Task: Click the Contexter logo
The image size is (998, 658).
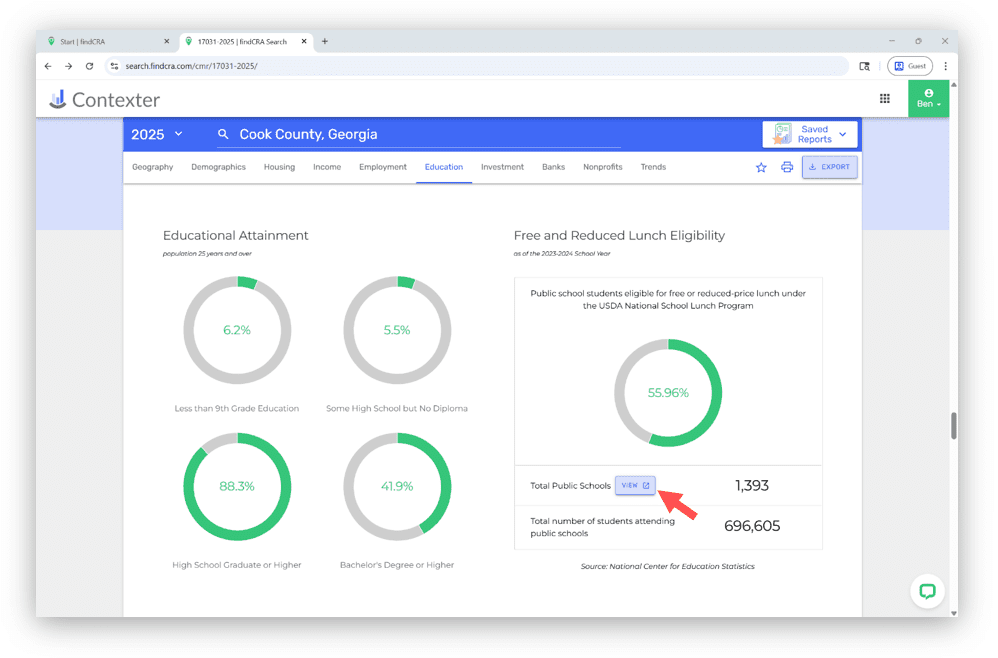Action: (x=105, y=99)
